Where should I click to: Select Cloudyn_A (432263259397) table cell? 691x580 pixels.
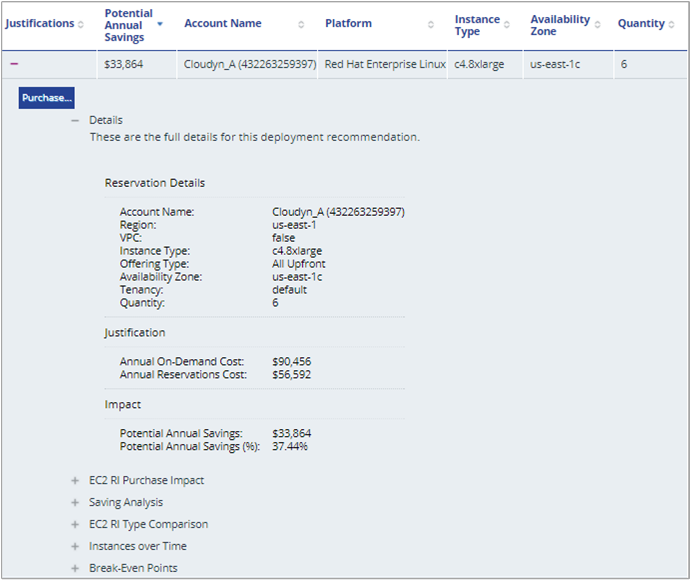[247, 64]
